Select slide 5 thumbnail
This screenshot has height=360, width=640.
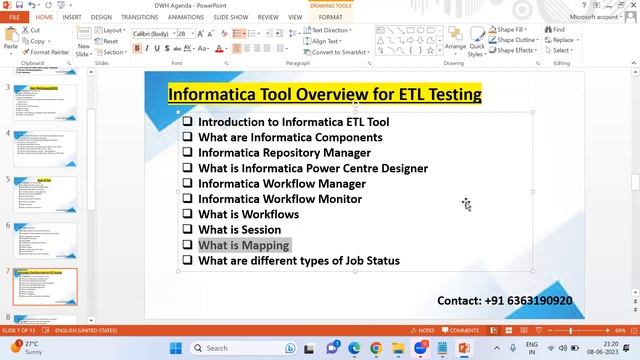pos(45,195)
